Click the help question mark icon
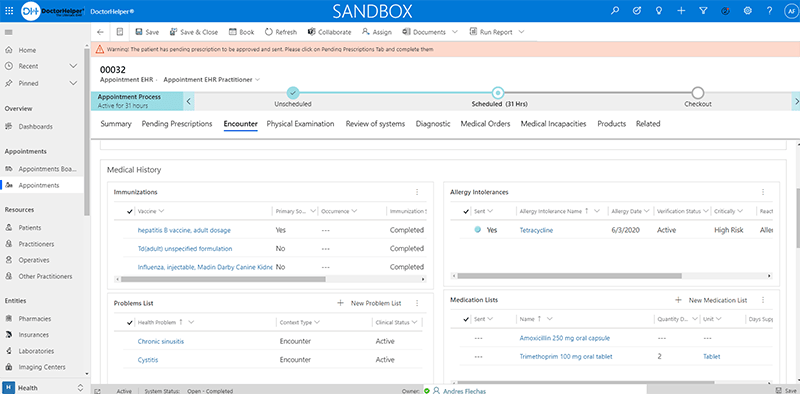800x394 pixels. pyautogui.click(x=769, y=11)
